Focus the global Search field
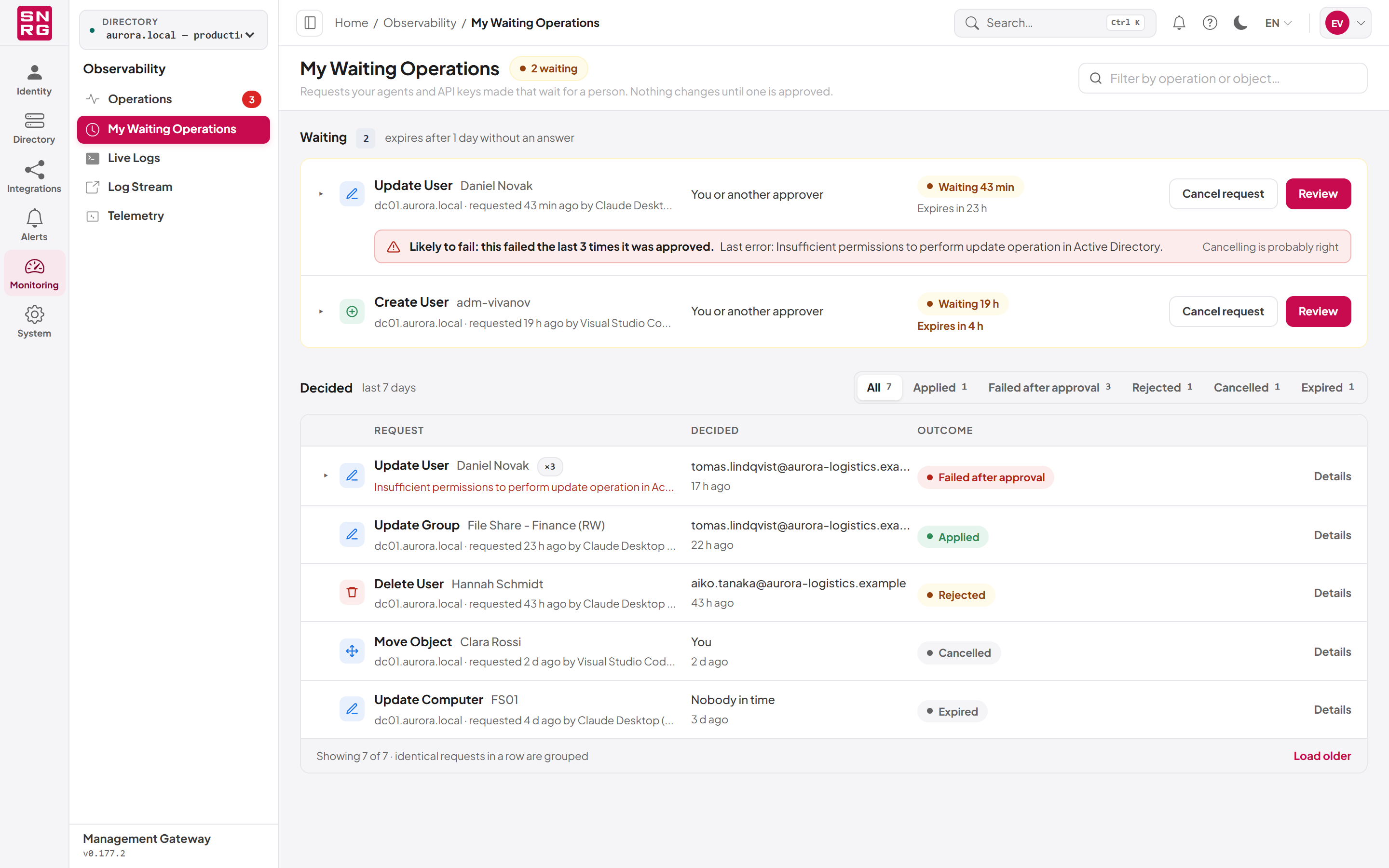The height and width of the screenshot is (868, 1389). point(1055,23)
